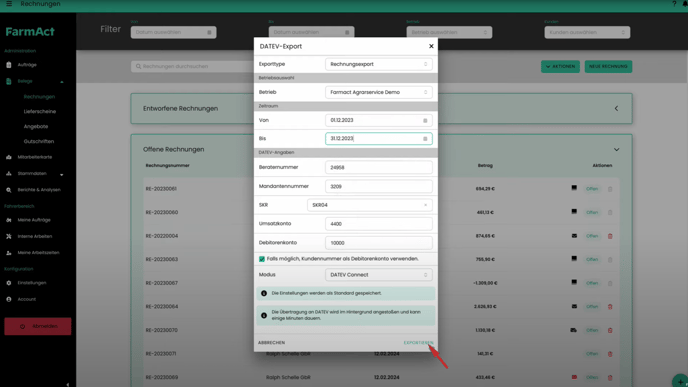The width and height of the screenshot is (688, 387).
Task: Click the Von date field
Action: point(379,120)
